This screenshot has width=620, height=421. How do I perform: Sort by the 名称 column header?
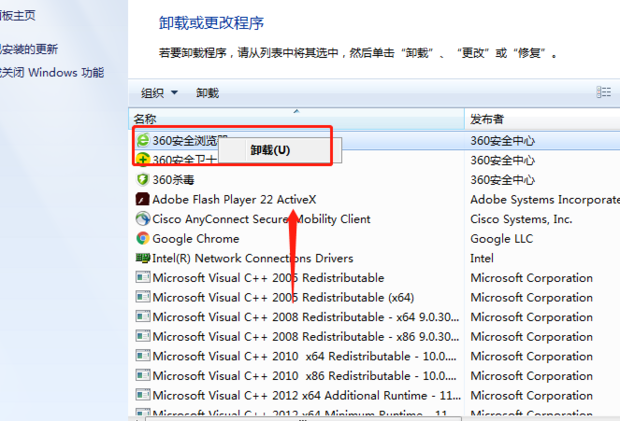[296, 119]
